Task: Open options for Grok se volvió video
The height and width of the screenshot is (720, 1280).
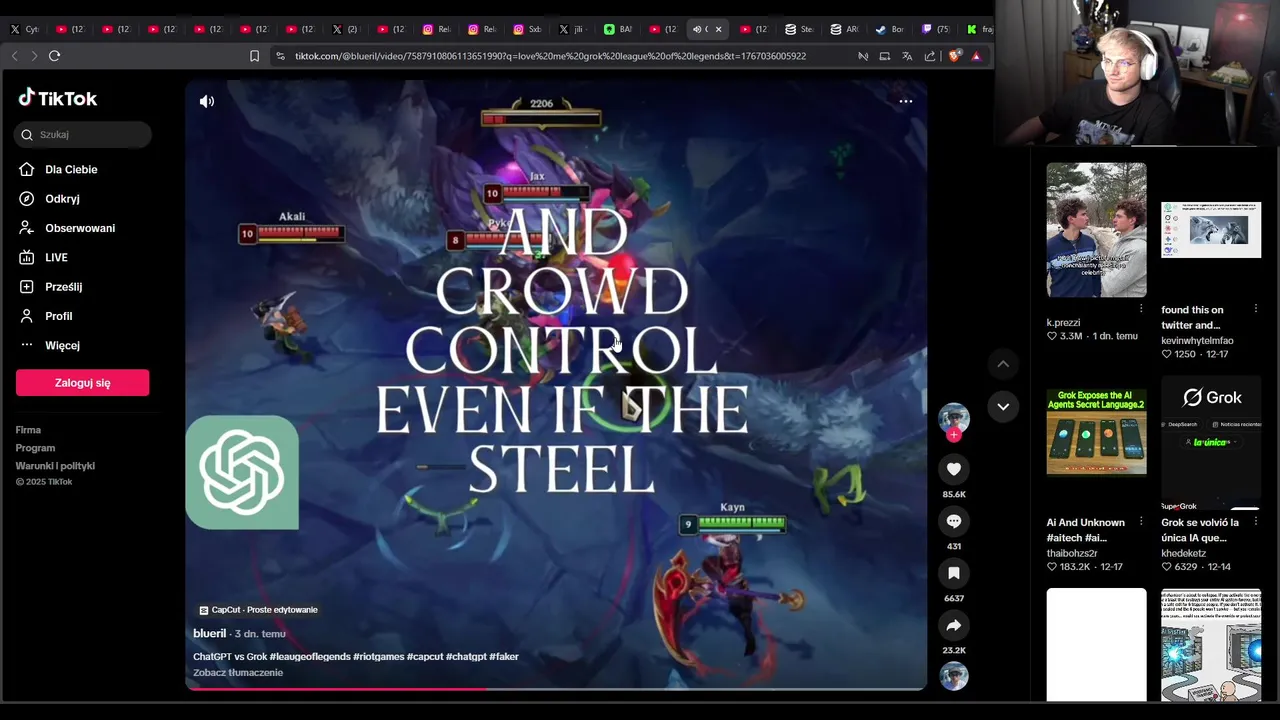Action: point(1256,522)
